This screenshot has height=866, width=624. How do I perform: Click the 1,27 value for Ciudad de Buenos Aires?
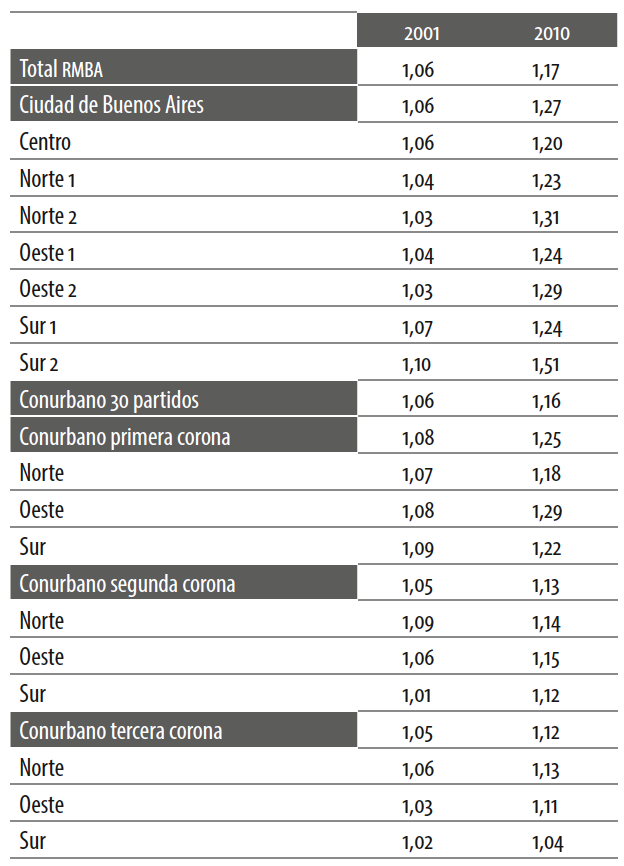click(547, 106)
